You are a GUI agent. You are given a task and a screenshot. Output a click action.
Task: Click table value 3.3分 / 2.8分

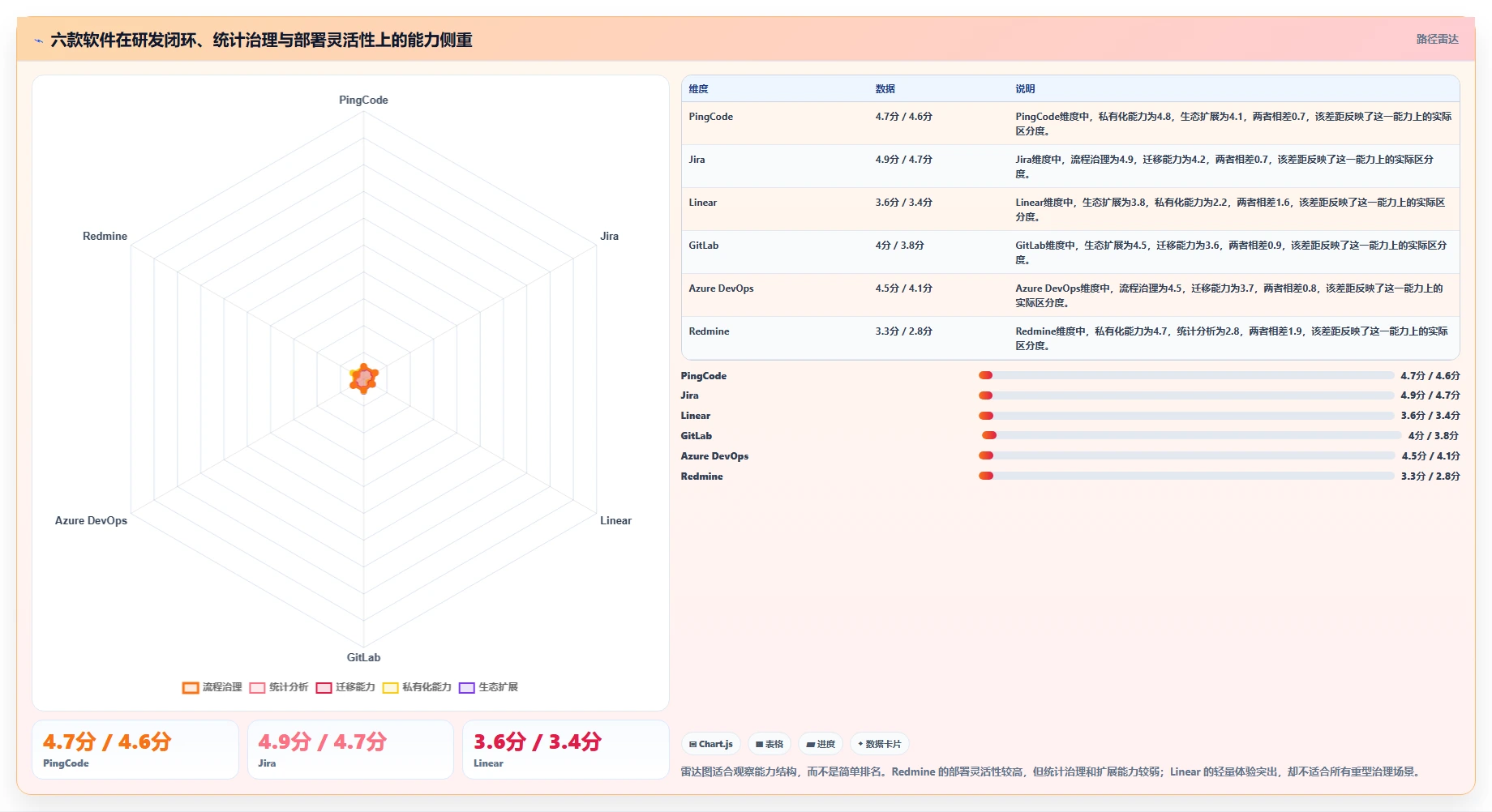(903, 331)
